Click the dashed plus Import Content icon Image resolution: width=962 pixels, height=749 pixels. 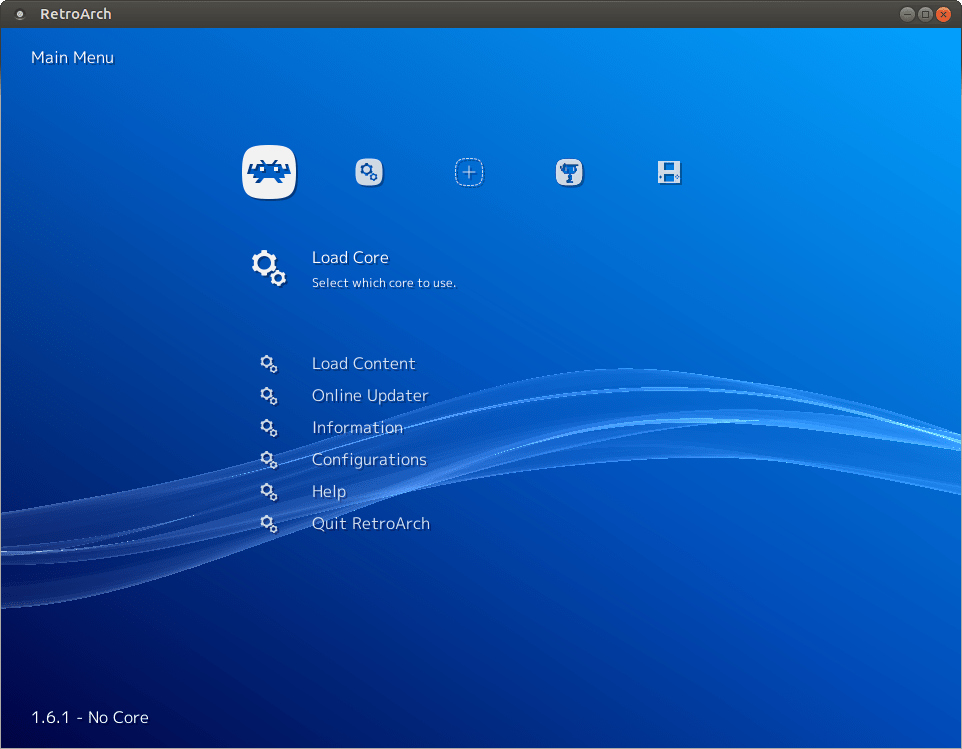468,172
